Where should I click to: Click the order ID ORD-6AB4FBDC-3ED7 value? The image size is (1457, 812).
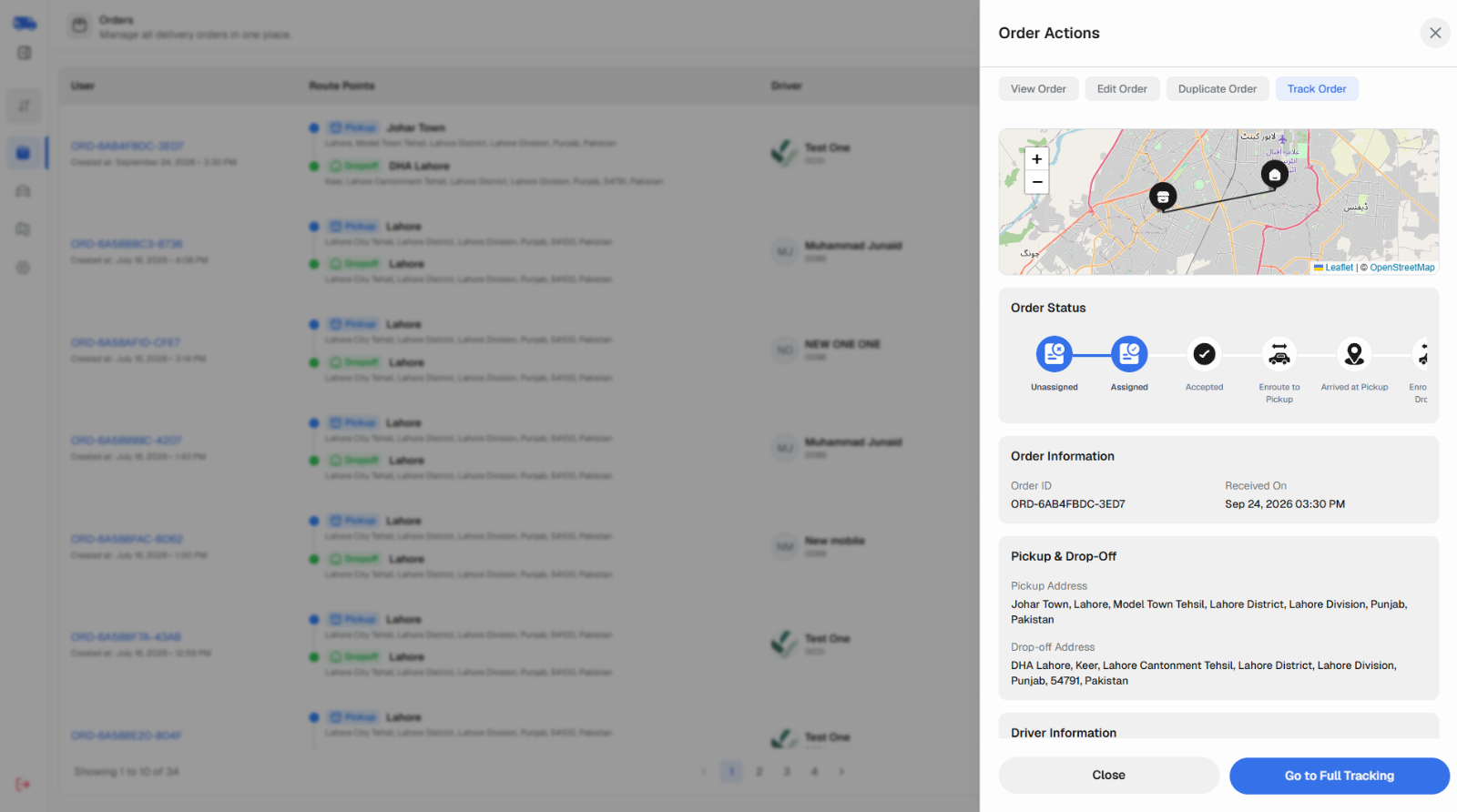1068,504
